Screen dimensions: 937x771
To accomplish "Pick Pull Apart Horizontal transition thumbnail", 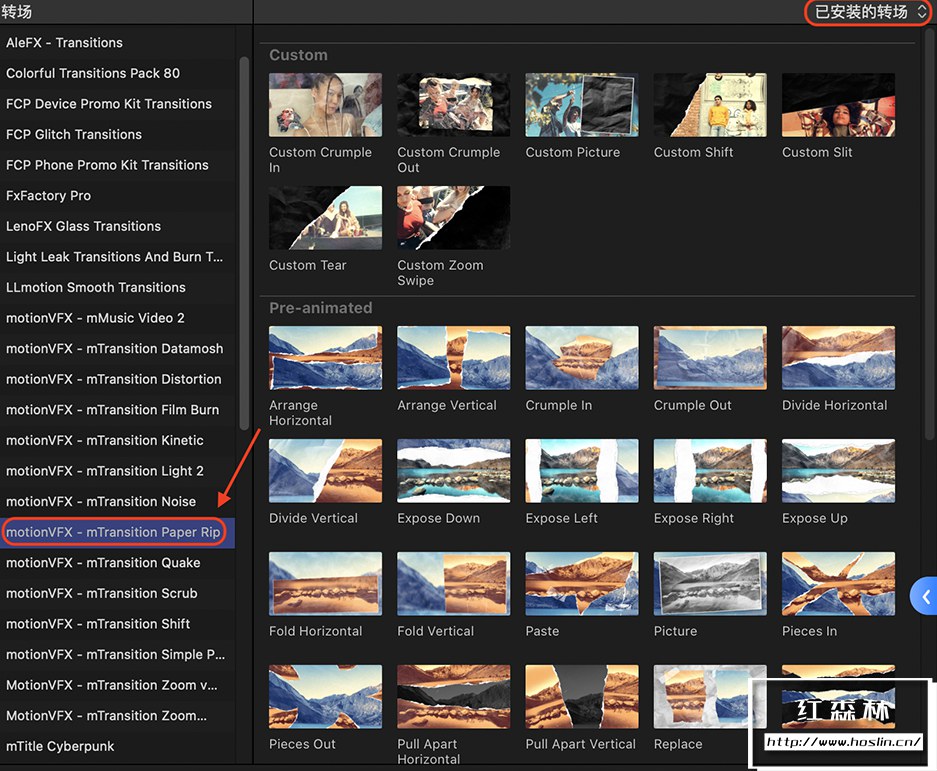I will pyautogui.click(x=454, y=696).
